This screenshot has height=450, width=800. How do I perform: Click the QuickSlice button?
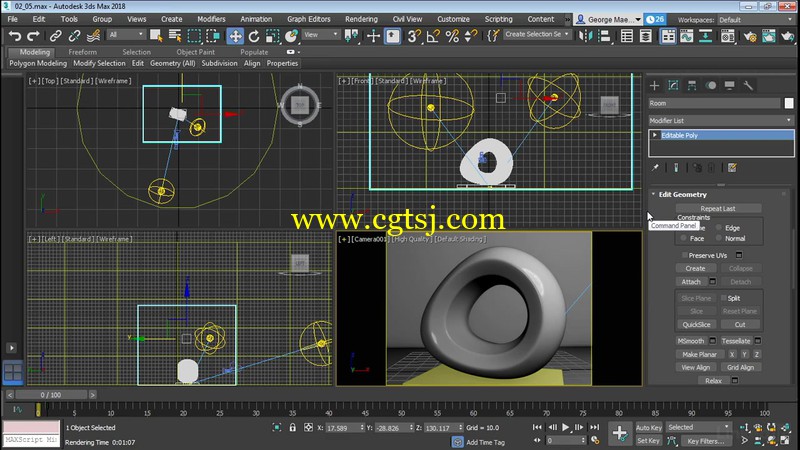696,324
